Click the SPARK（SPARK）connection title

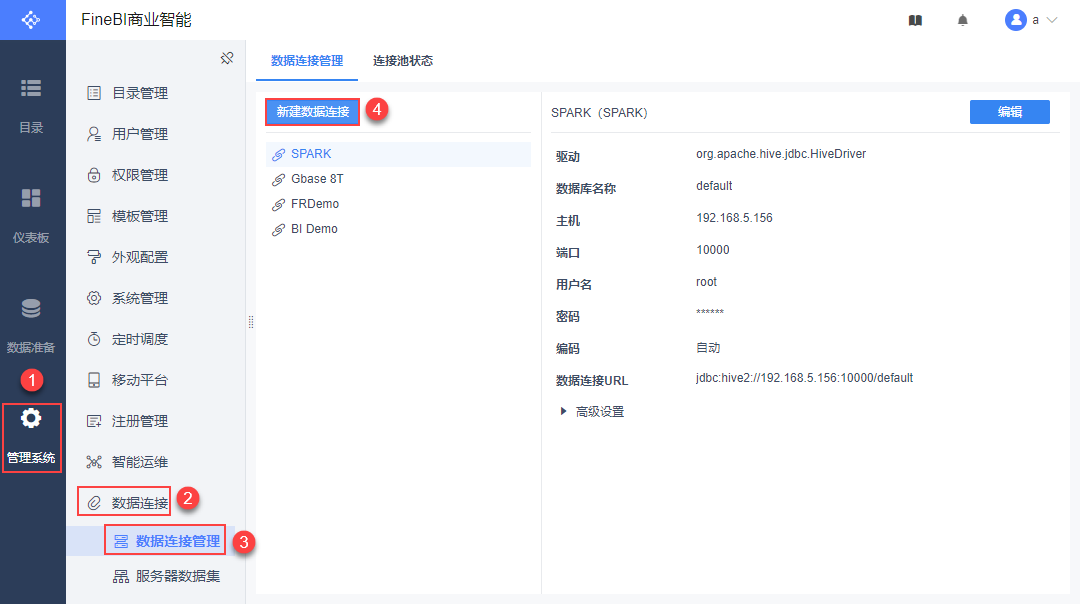[x=599, y=113]
